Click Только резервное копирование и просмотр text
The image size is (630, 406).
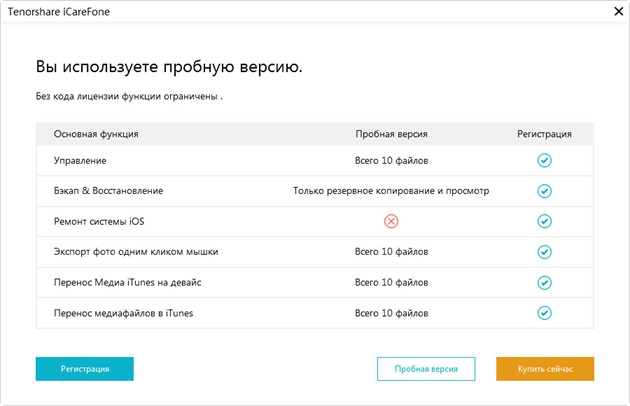click(x=391, y=191)
